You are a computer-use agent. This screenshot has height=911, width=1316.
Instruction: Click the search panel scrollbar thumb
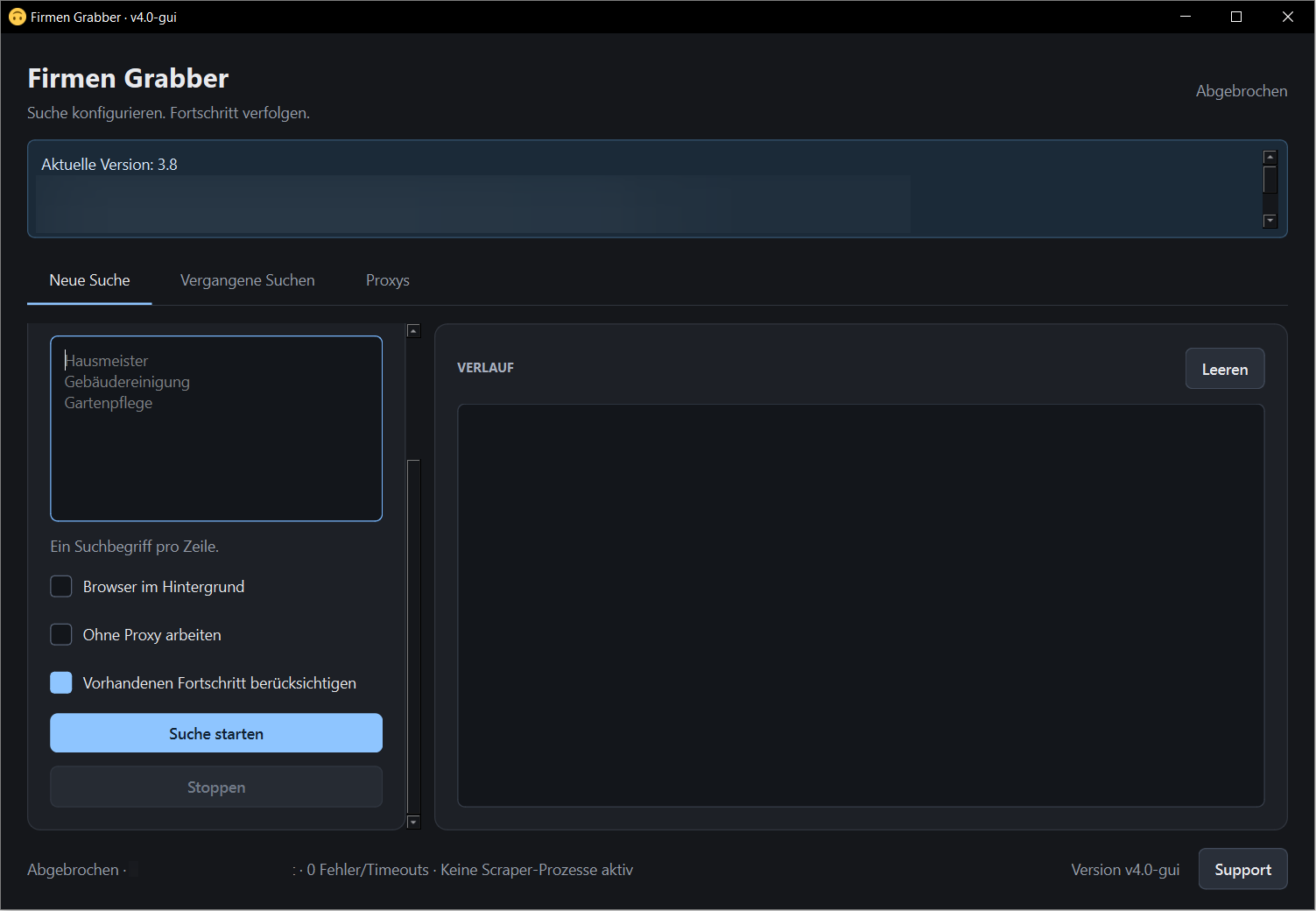click(414, 637)
